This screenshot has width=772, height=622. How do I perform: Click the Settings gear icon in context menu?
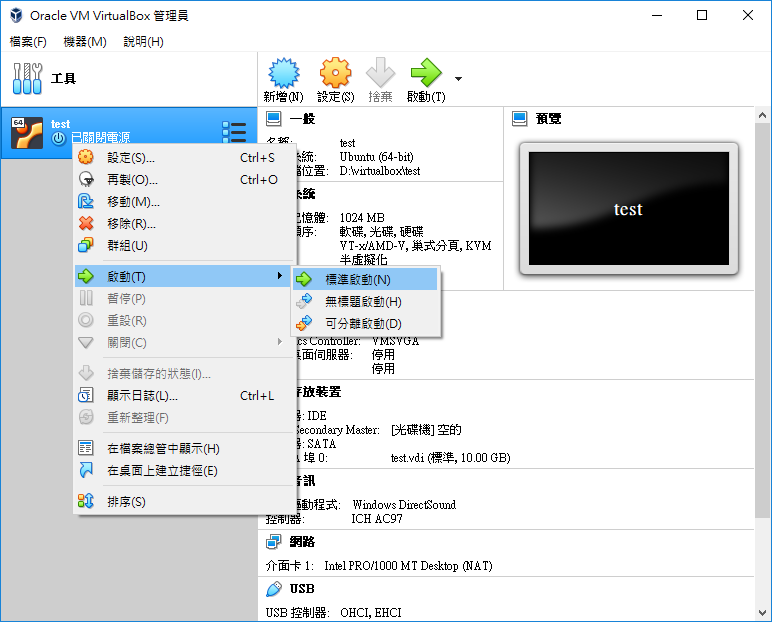point(86,157)
